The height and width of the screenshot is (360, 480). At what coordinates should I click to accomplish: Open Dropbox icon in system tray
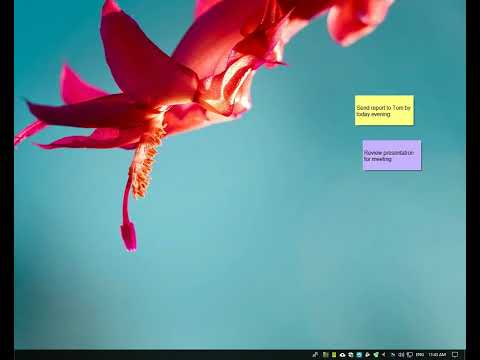351,355
